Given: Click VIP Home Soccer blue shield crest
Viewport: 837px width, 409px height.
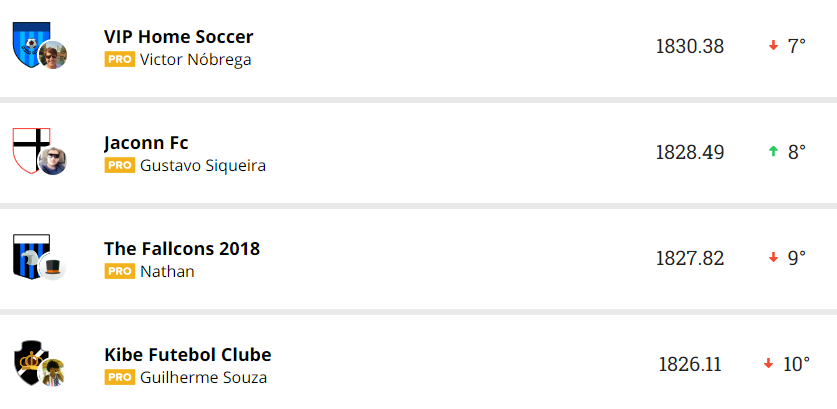Looking at the screenshot, I should point(26,44).
